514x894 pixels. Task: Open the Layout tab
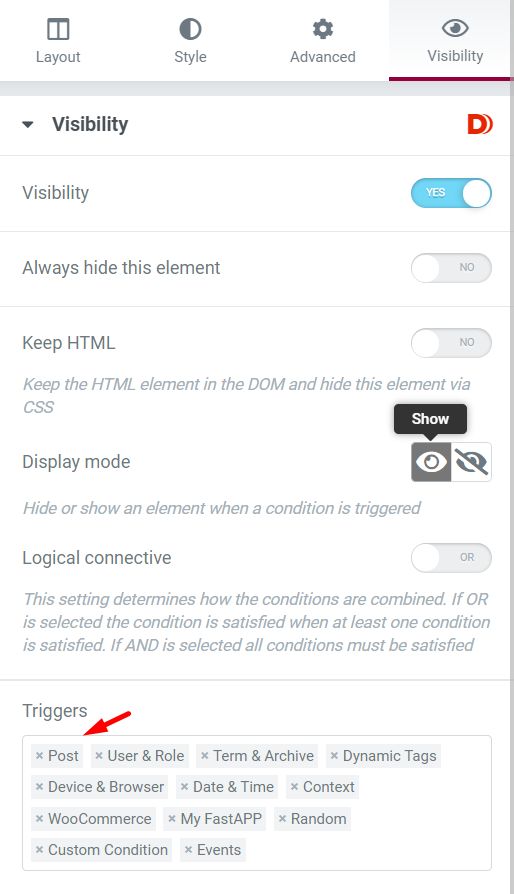tap(58, 40)
